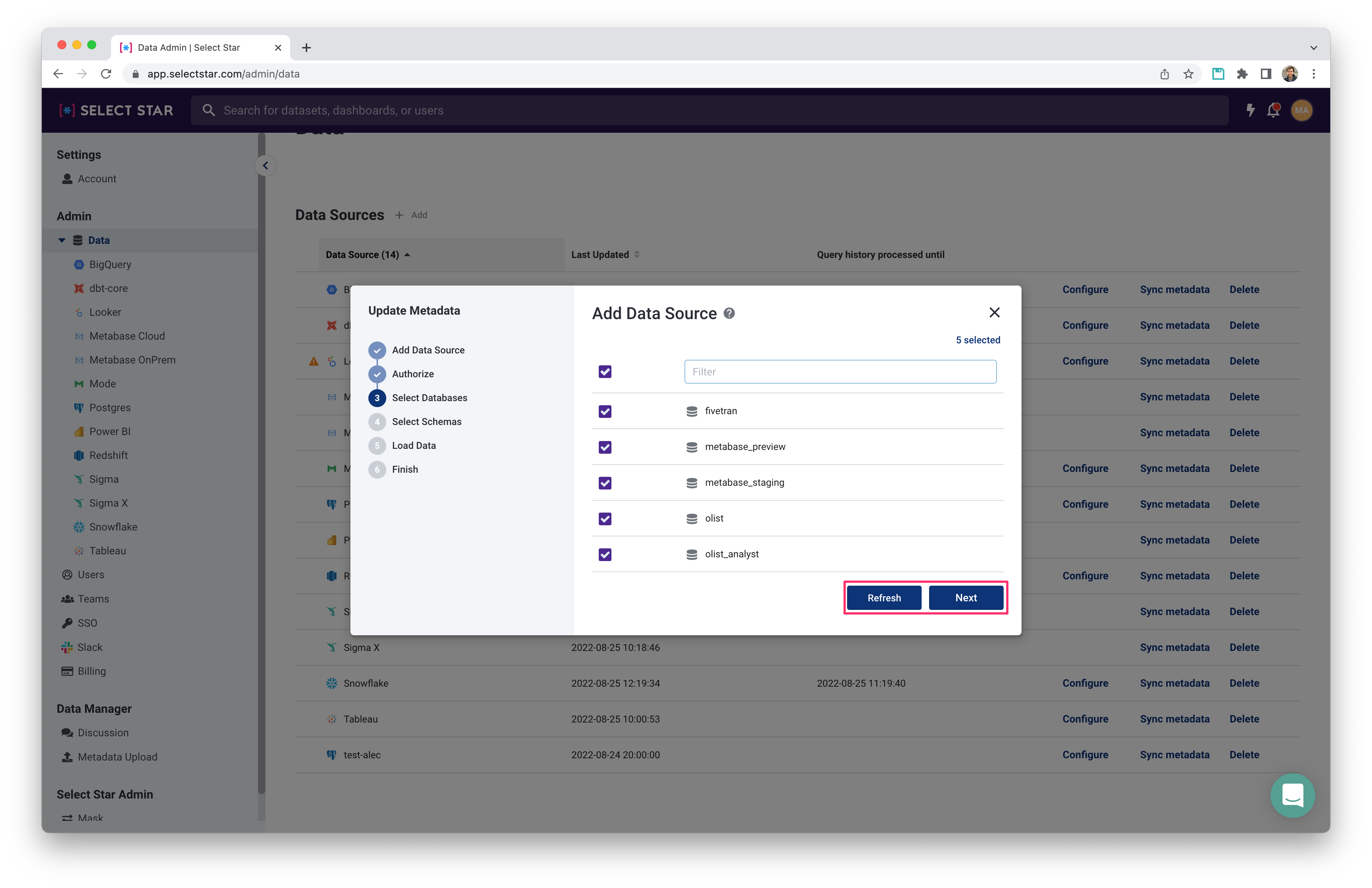Click the sidebar vertical scrollbar
Image resolution: width=1372 pixels, height=888 pixels.
[x=262, y=461]
